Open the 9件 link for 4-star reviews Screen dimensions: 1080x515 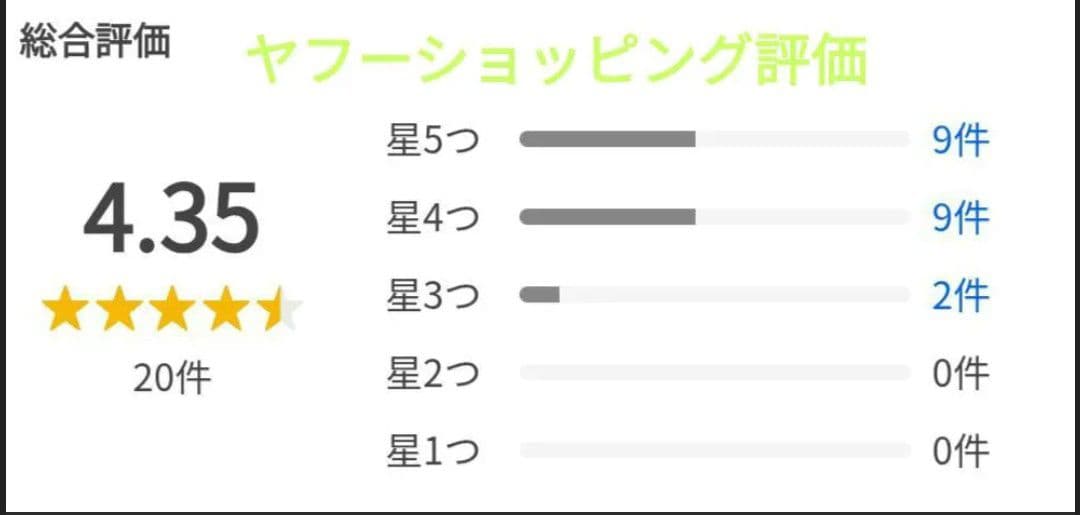point(960,218)
